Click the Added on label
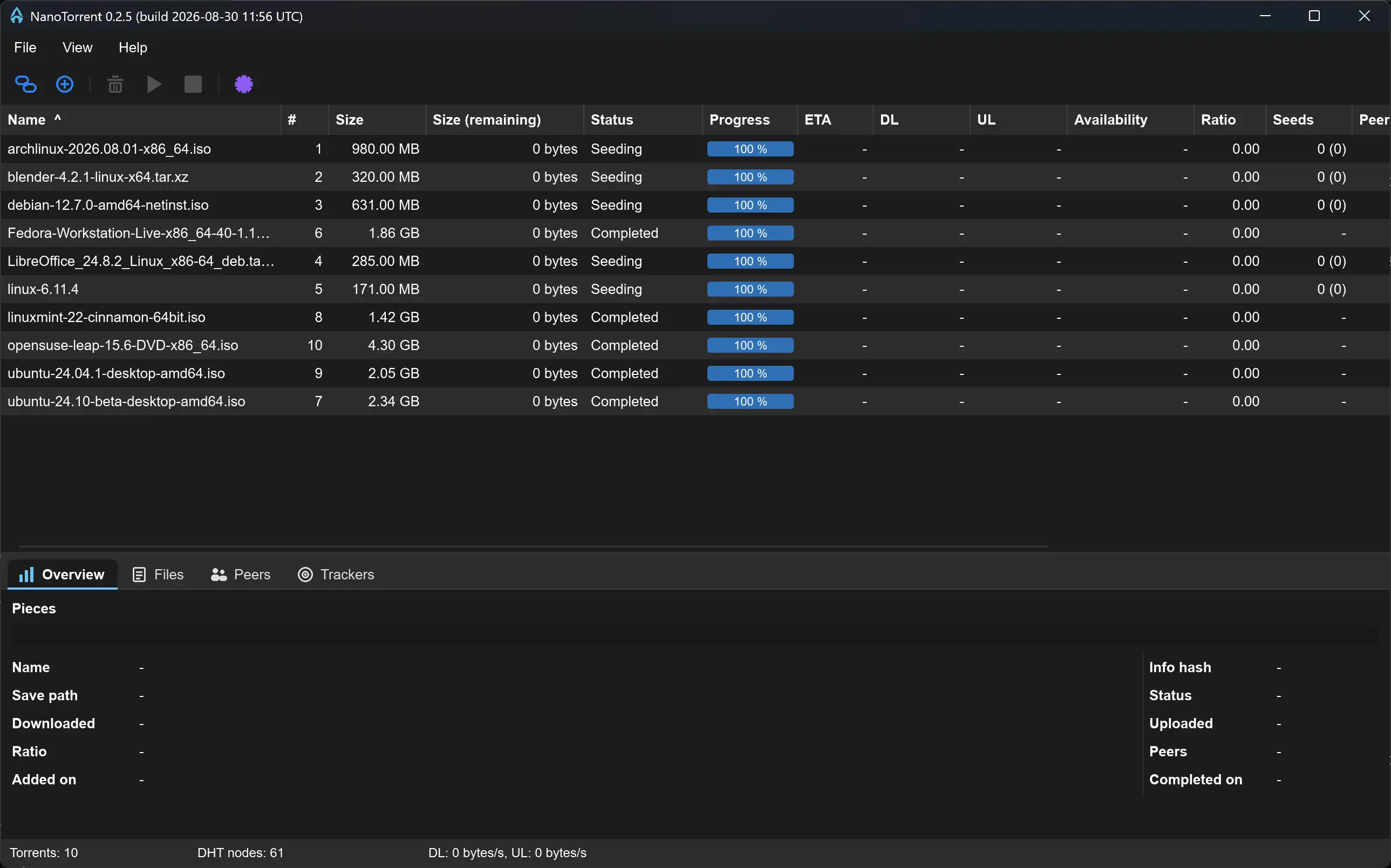The width and height of the screenshot is (1391, 868). click(44, 780)
